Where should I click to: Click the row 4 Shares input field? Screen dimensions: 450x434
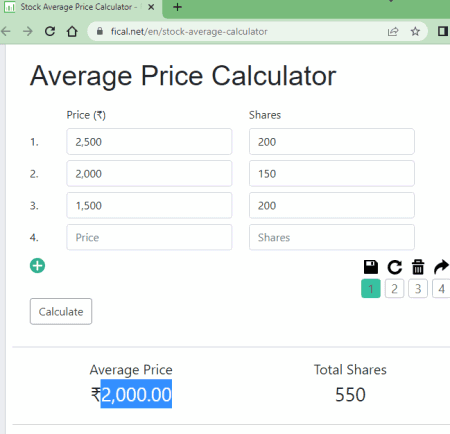pyautogui.click(x=332, y=237)
